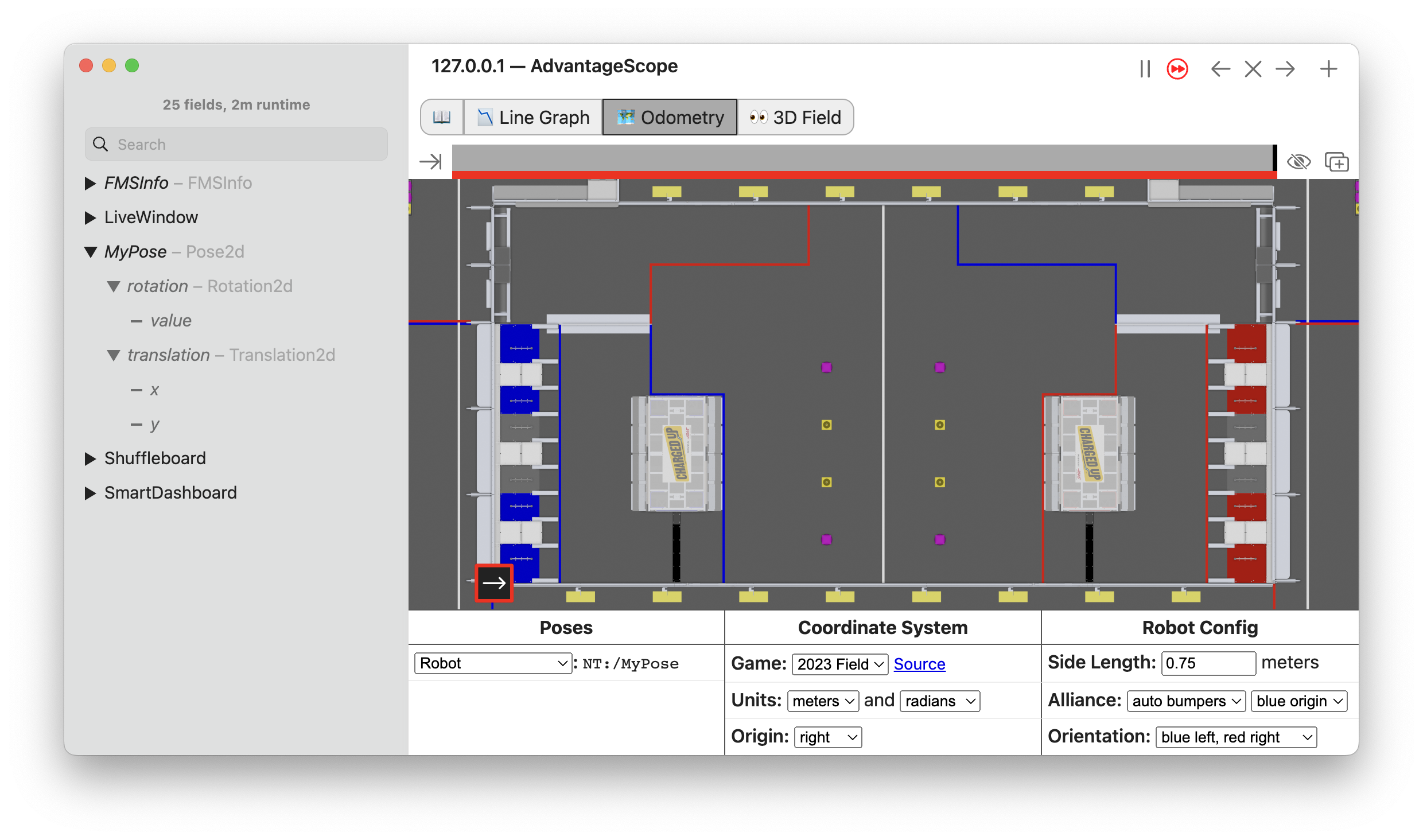Collapse the translation Translation2d item
The image size is (1423, 840).
tap(114, 355)
